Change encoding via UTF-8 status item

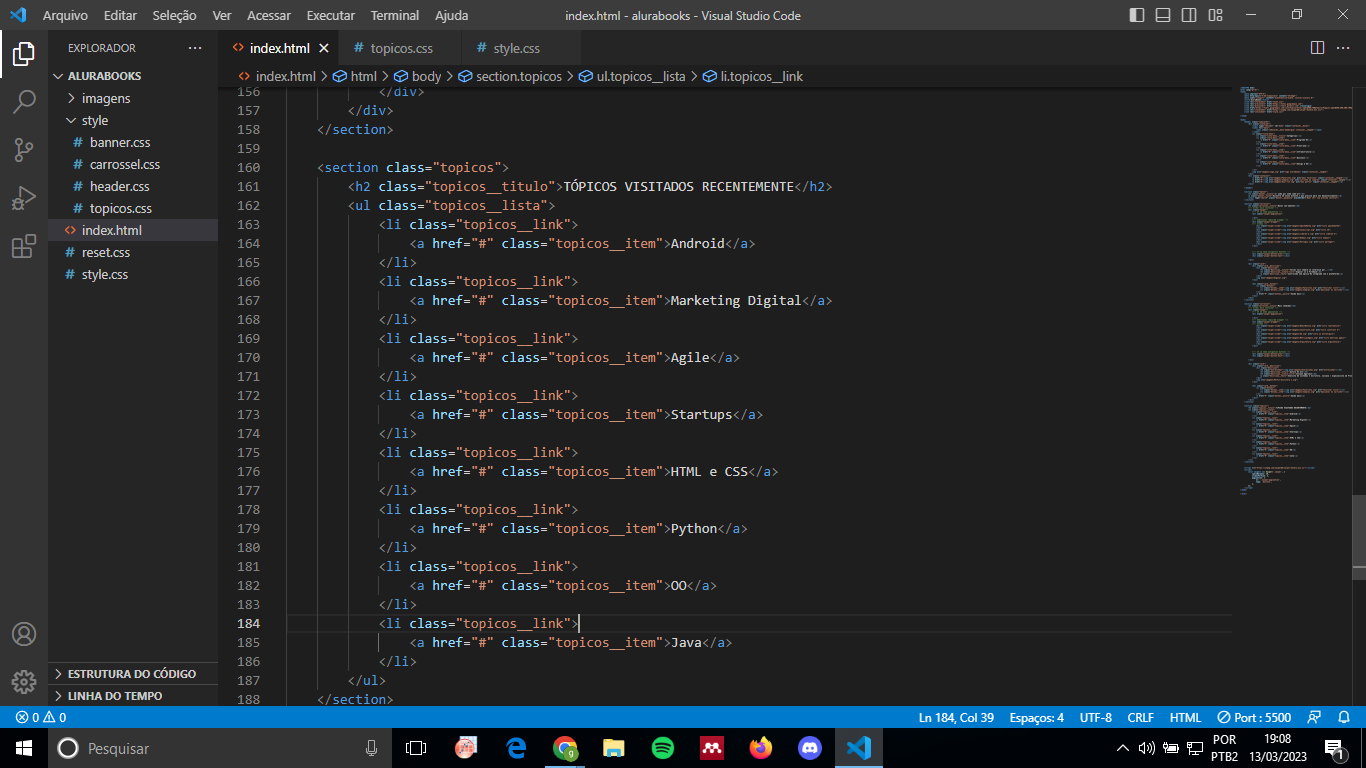[x=1096, y=717]
